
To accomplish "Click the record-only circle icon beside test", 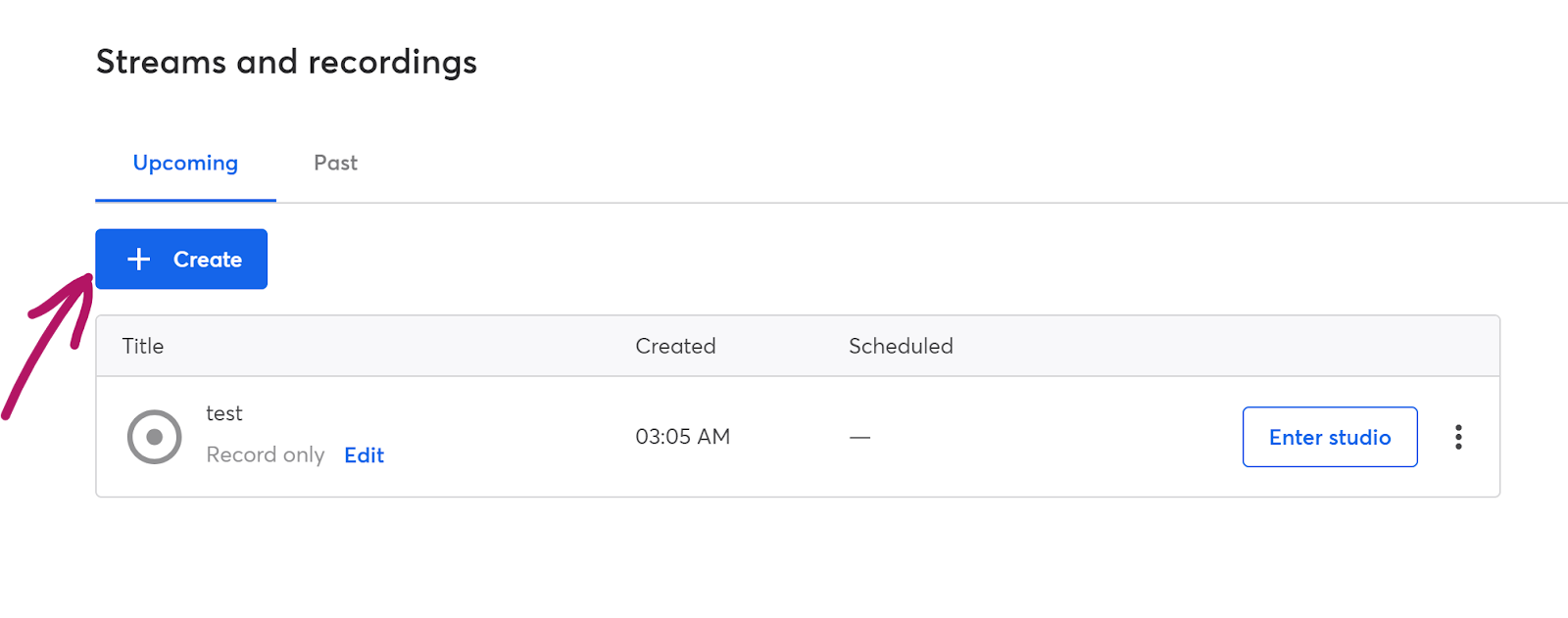I will coord(155,437).
